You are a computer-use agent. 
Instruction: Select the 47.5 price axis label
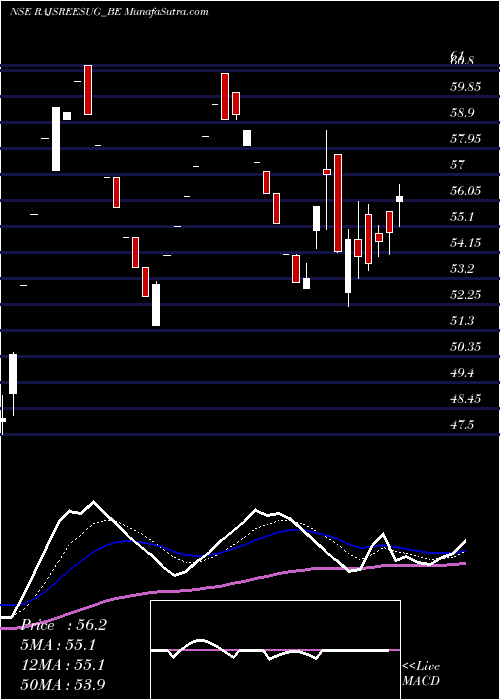[x=462, y=425]
